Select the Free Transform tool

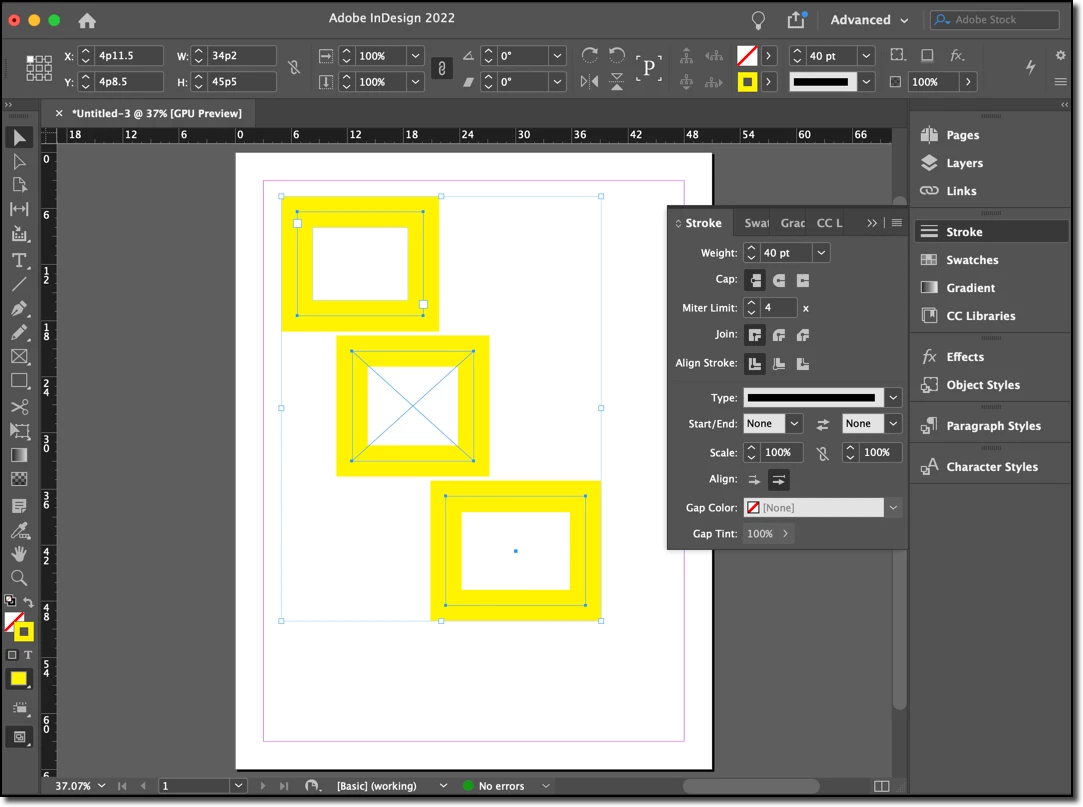pyautogui.click(x=19, y=430)
